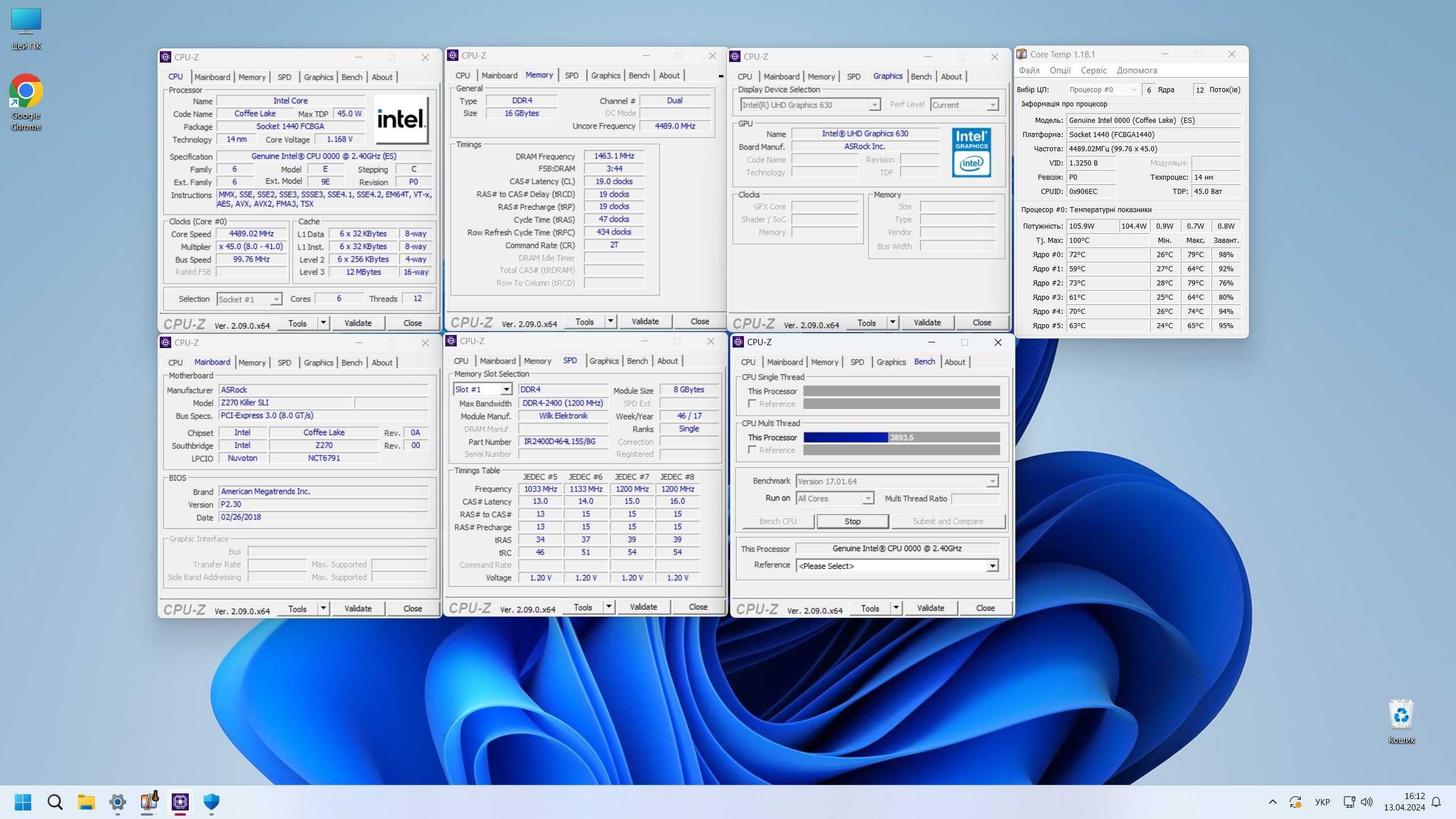Image resolution: width=1456 pixels, height=819 pixels.
Task: Open the Socket #1 selection dropdown
Action: (250, 299)
